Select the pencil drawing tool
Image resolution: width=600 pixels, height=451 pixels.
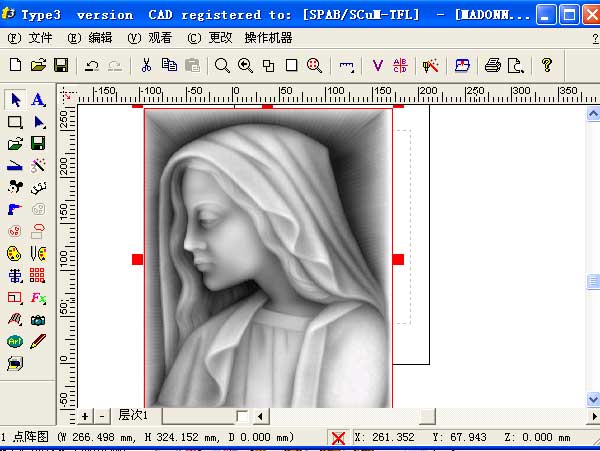point(38,341)
